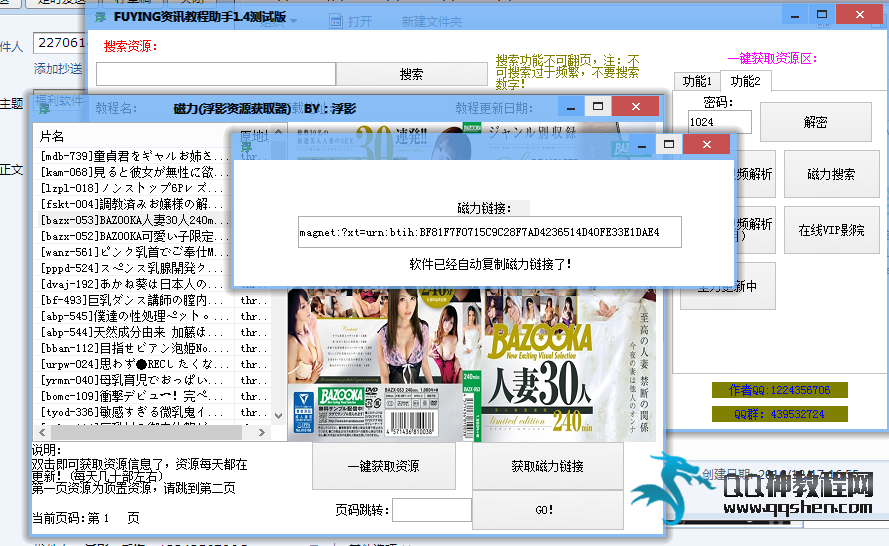This screenshot has width=889, height=546.
Task: Focus recipient field in background mail window
Action: [x=60, y=43]
